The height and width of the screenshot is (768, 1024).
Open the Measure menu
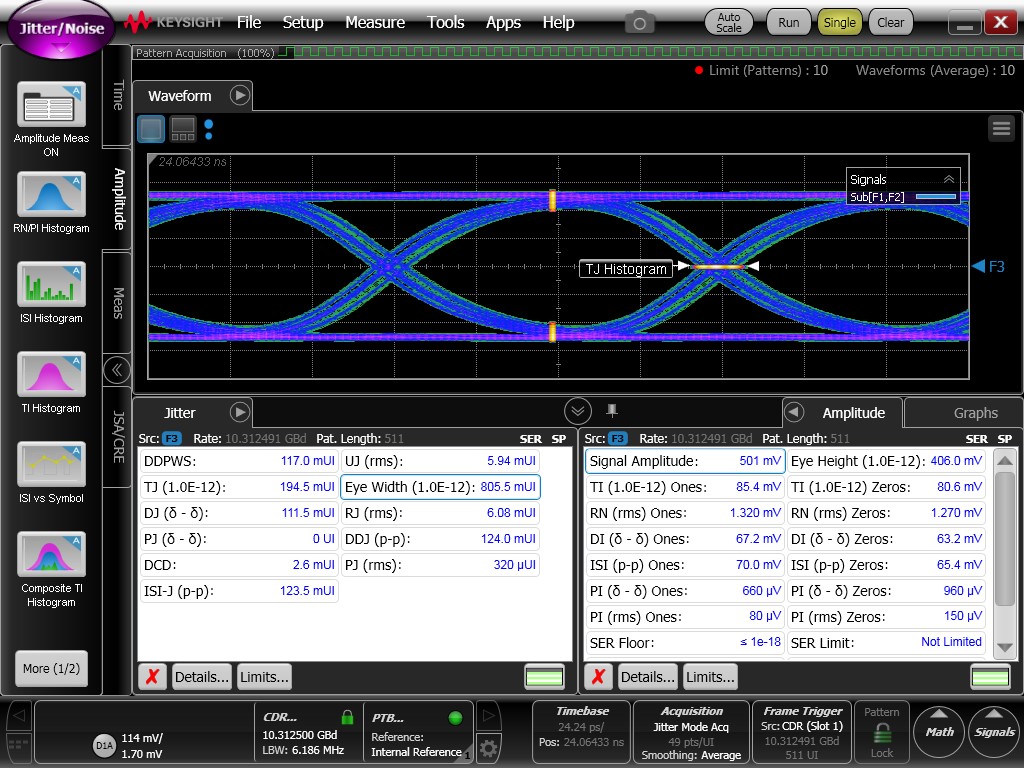(374, 22)
